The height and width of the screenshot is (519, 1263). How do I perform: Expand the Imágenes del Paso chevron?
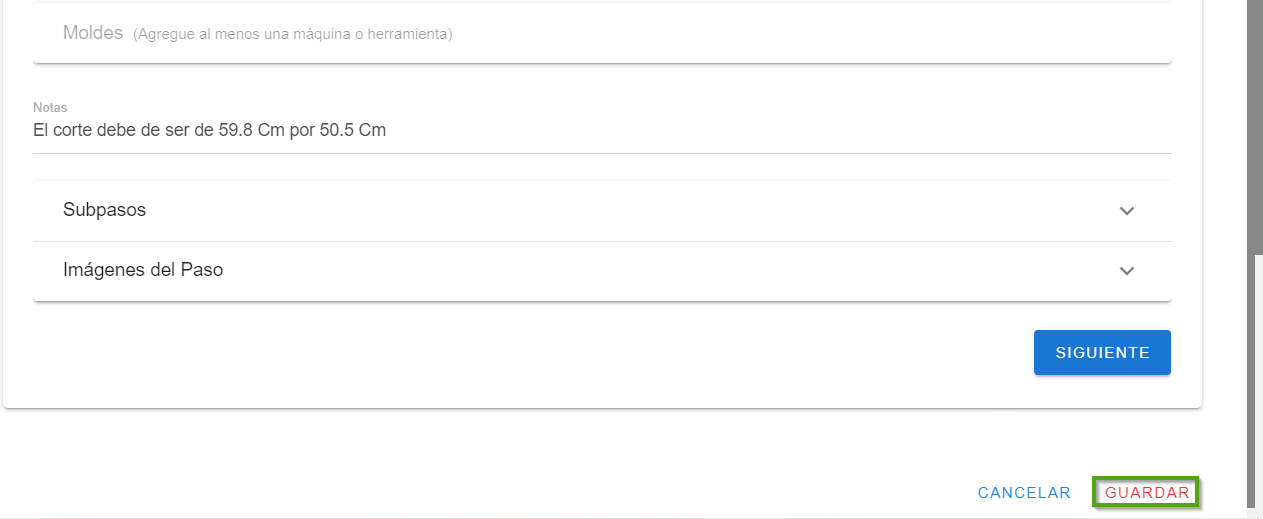click(1127, 271)
